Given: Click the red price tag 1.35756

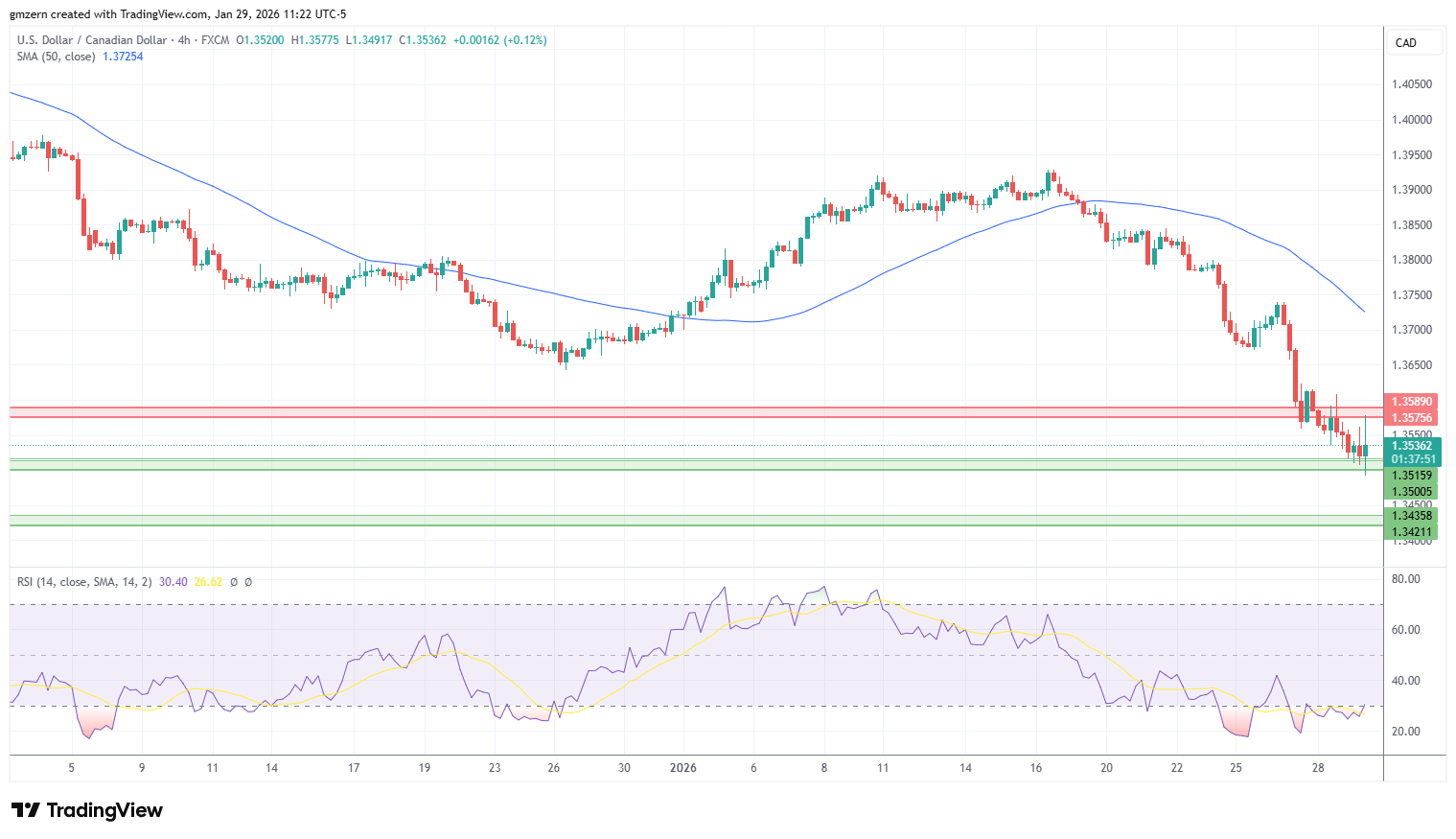Looking at the screenshot, I should pos(1412,418).
